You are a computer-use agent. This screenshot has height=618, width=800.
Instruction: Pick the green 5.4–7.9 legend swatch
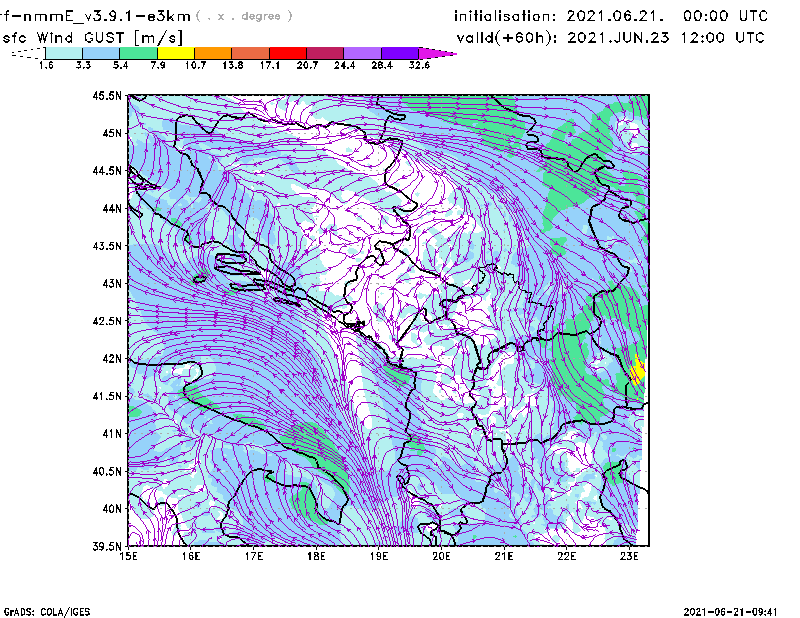pyautogui.click(x=138, y=53)
